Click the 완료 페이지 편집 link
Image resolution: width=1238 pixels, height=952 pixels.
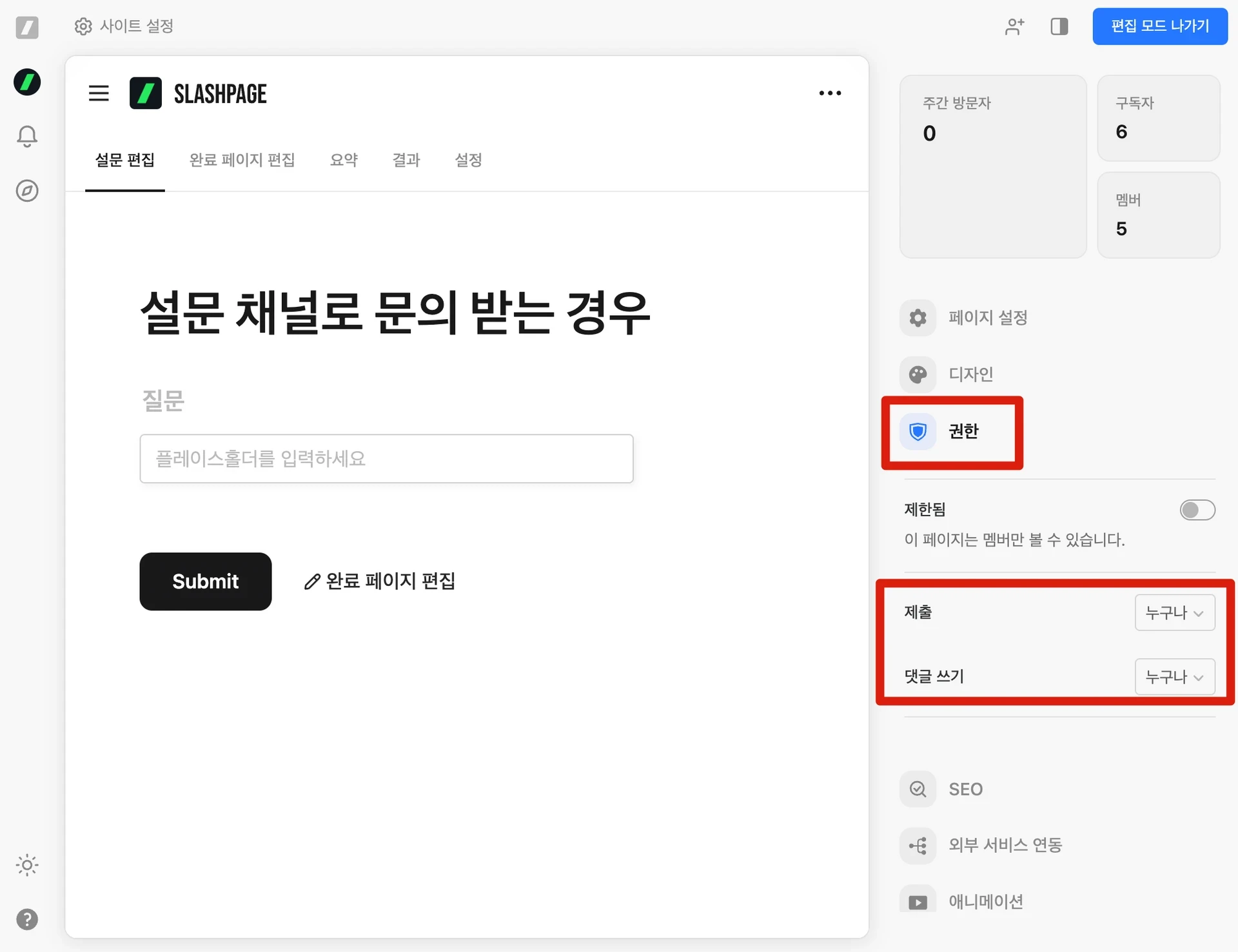[380, 581]
